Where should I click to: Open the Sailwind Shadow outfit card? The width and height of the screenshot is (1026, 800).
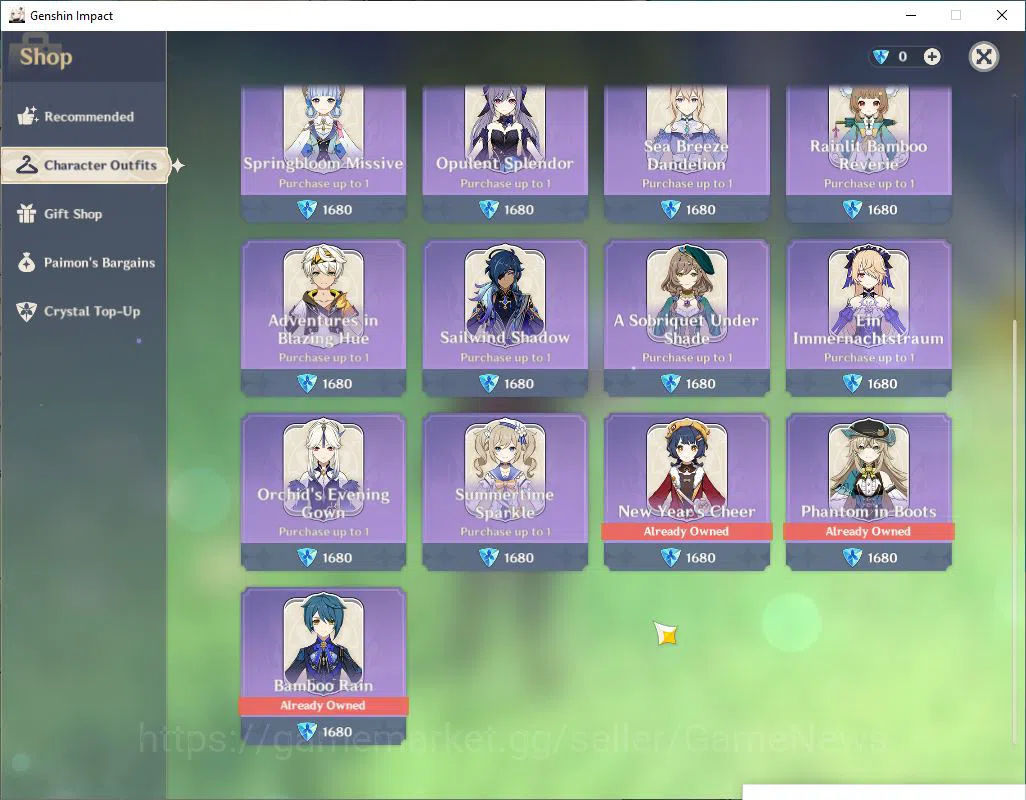click(x=505, y=318)
